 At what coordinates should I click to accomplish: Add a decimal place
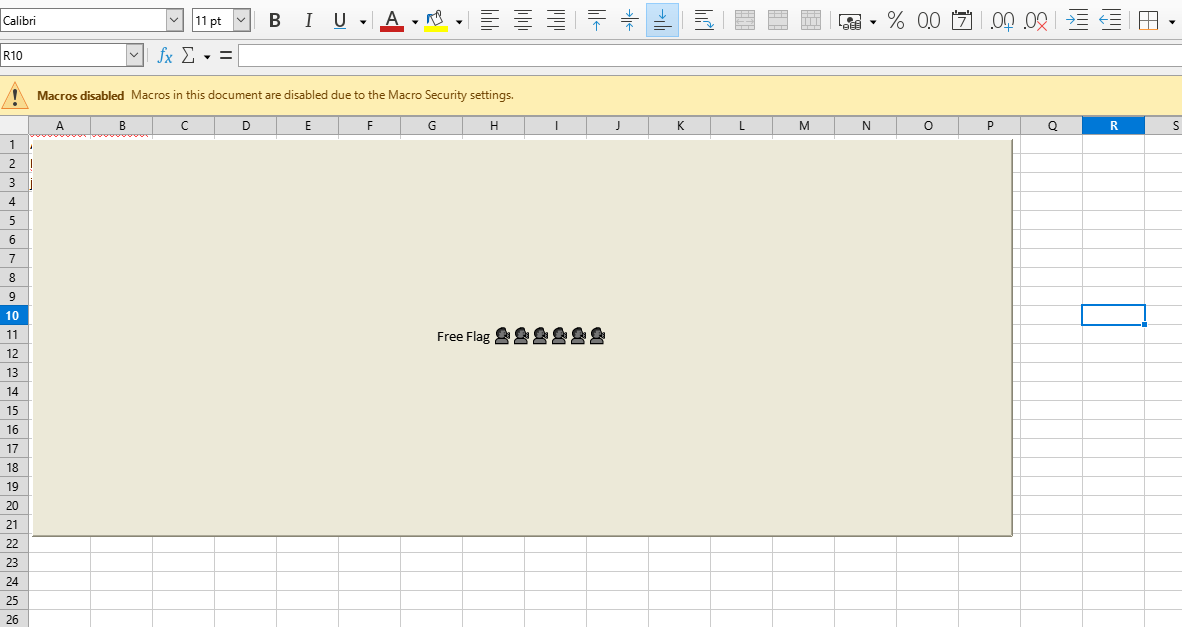[1002, 20]
